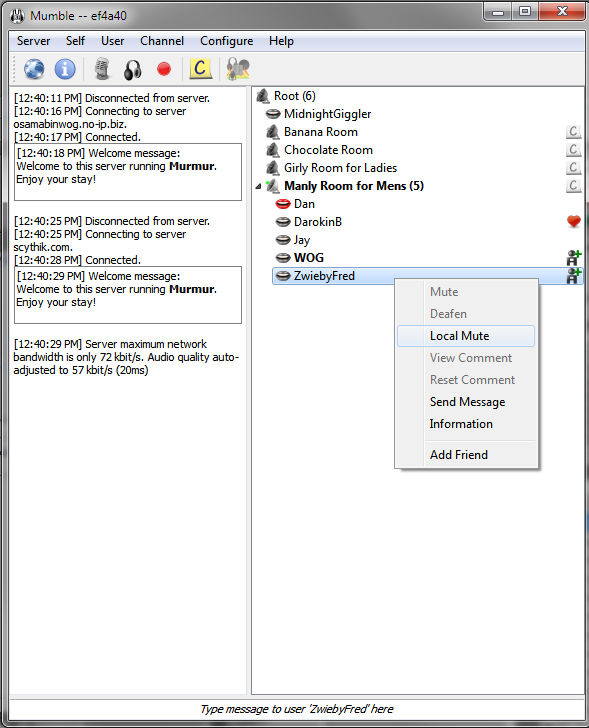Viewport: 589px width, 728px height.
Task: Click the Mumble title bar icon
Action: (x=17, y=16)
